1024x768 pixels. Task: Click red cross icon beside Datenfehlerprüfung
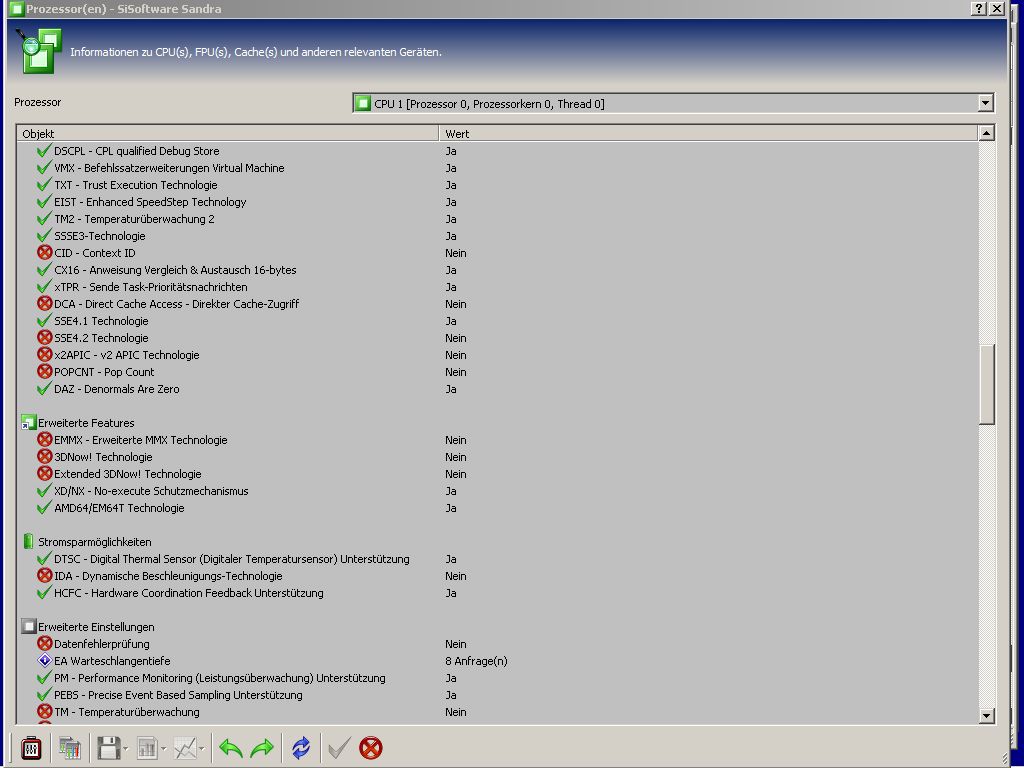[44, 643]
